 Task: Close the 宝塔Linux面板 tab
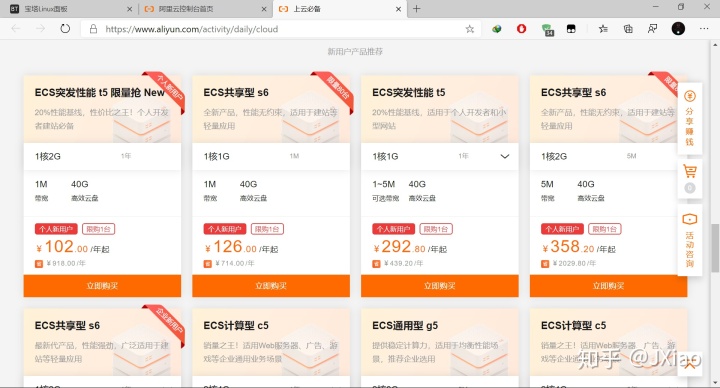click(x=129, y=9)
